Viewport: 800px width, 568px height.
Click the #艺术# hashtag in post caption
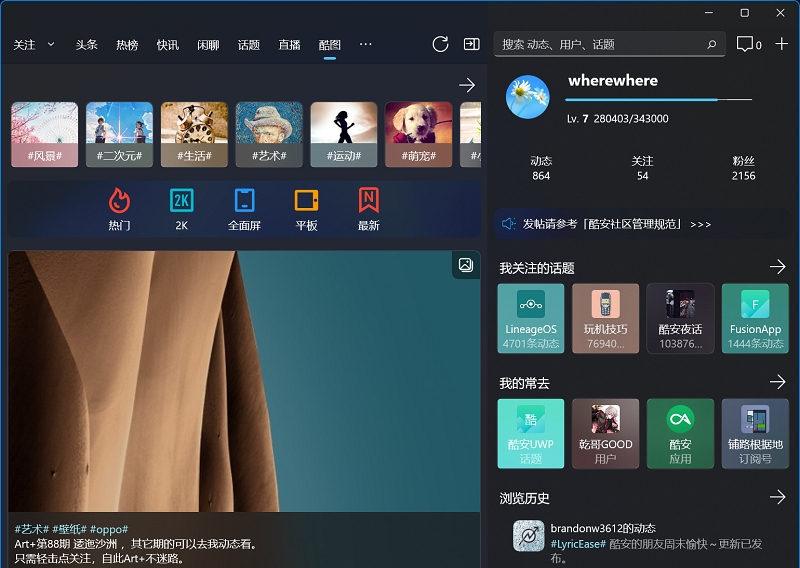32,529
